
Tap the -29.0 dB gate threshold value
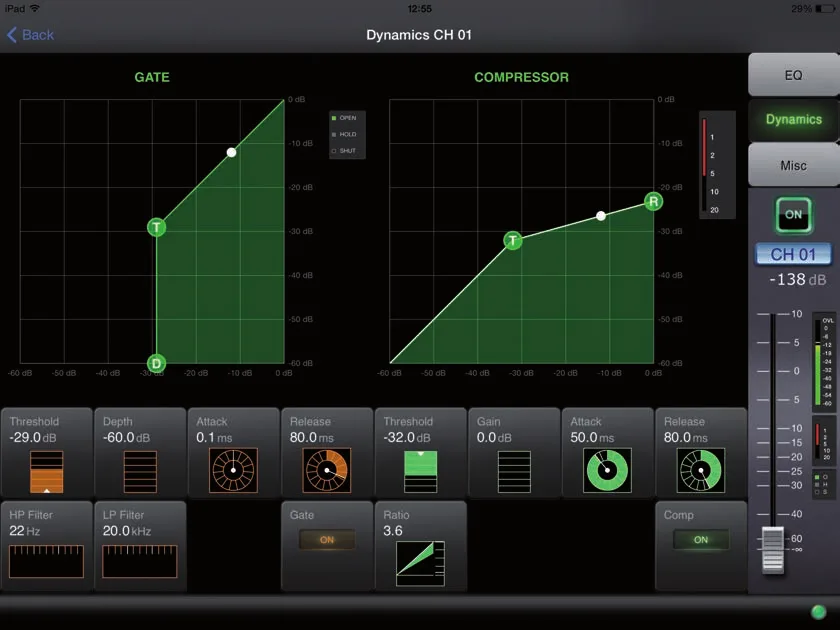pyautogui.click(x=33, y=438)
